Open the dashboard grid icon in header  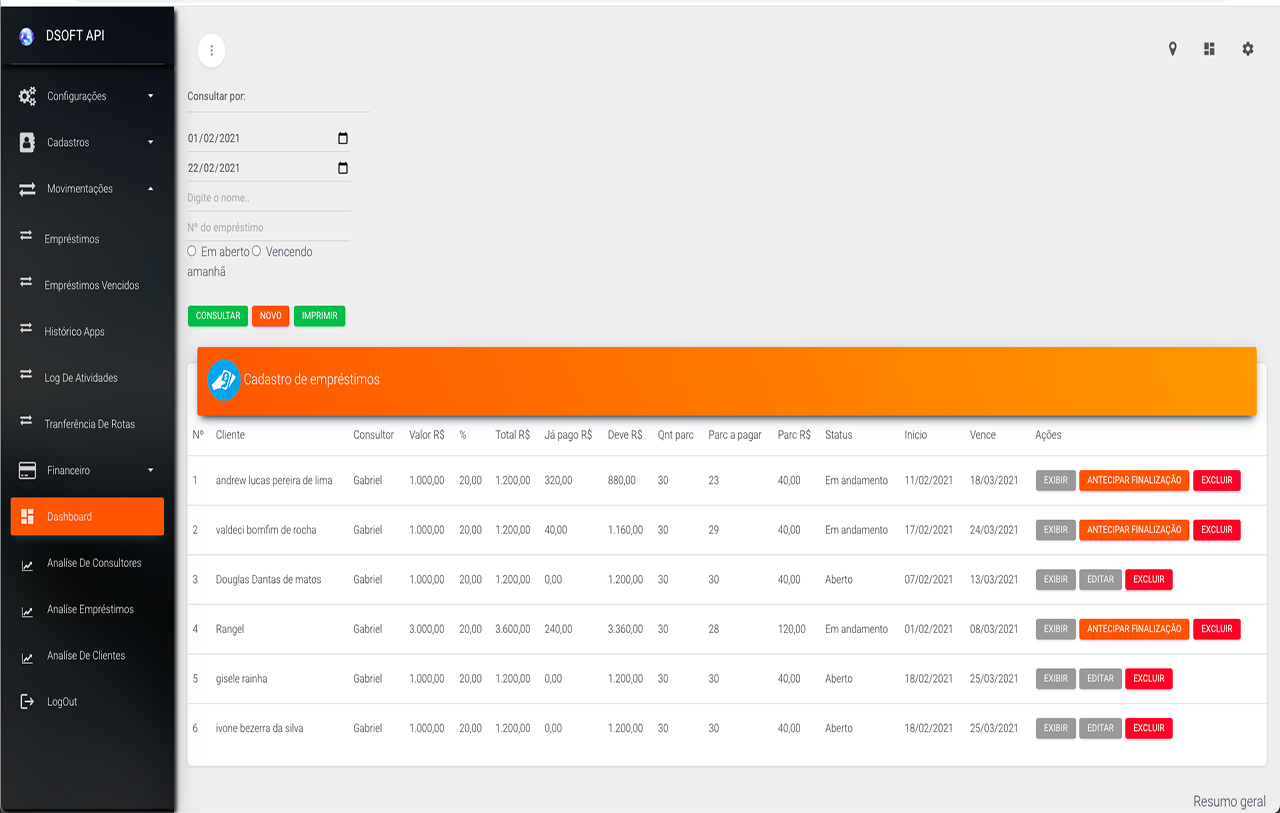[x=1209, y=49]
